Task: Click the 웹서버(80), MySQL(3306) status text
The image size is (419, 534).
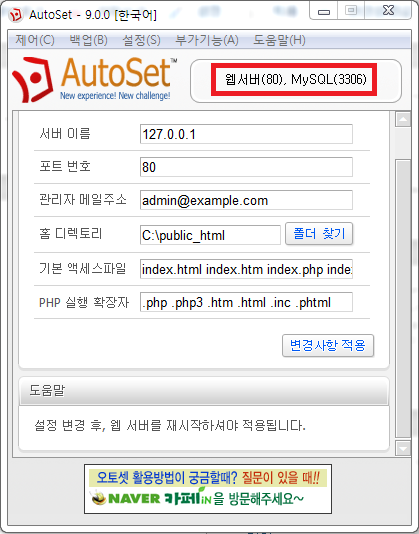Action: (295, 80)
